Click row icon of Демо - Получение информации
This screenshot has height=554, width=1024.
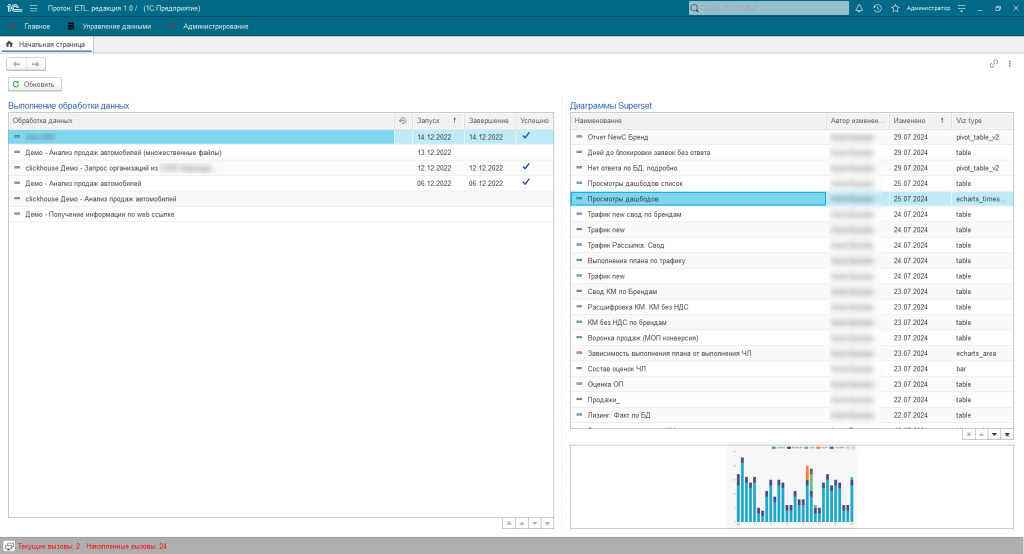point(17,214)
